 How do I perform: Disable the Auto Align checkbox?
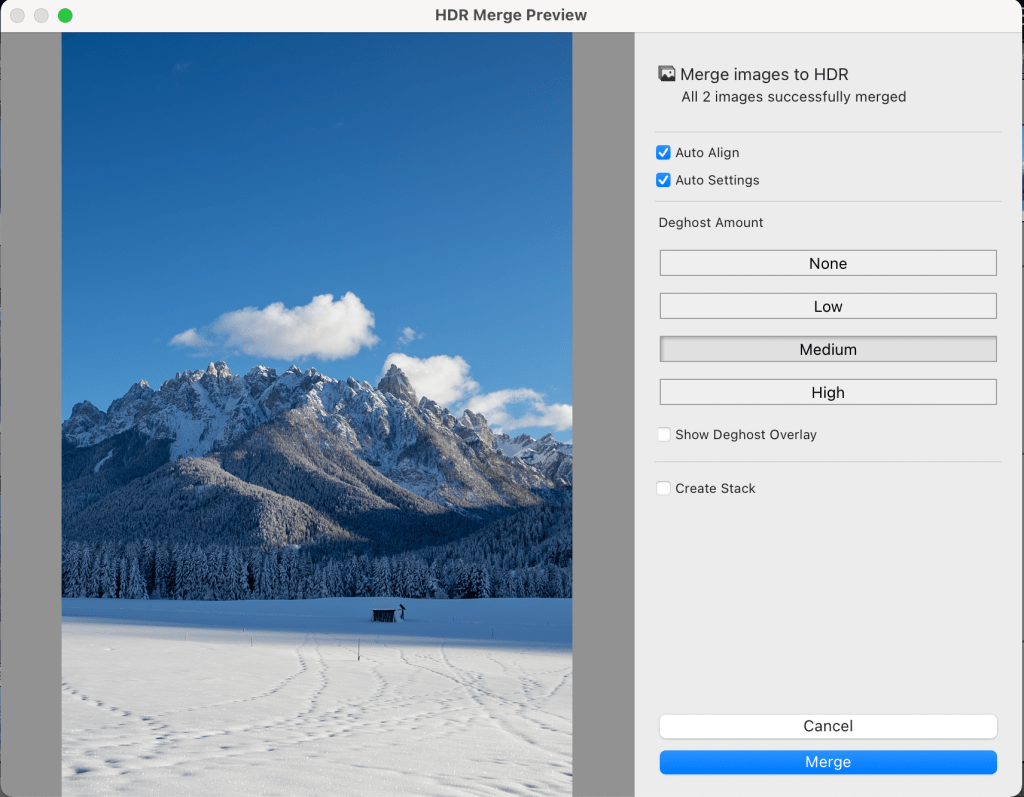[x=663, y=153]
